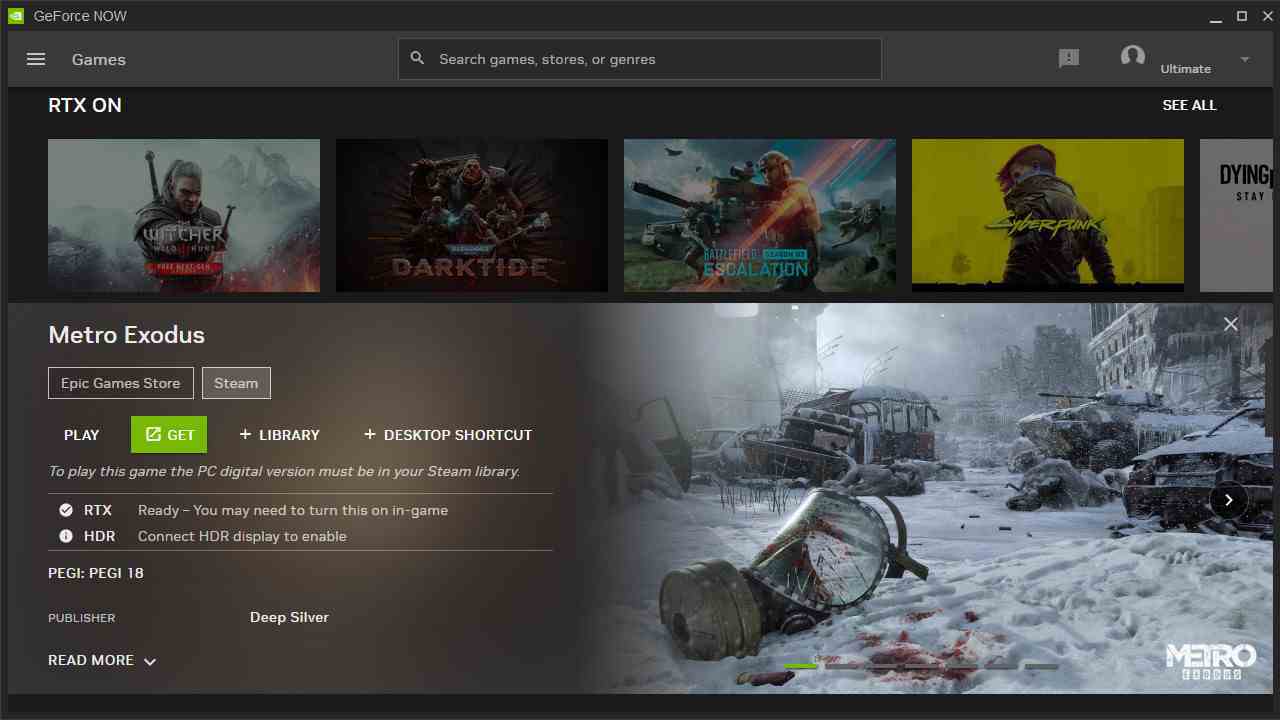The width and height of the screenshot is (1280, 720).
Task: Expand READ MORE game details
Action: 102,660
